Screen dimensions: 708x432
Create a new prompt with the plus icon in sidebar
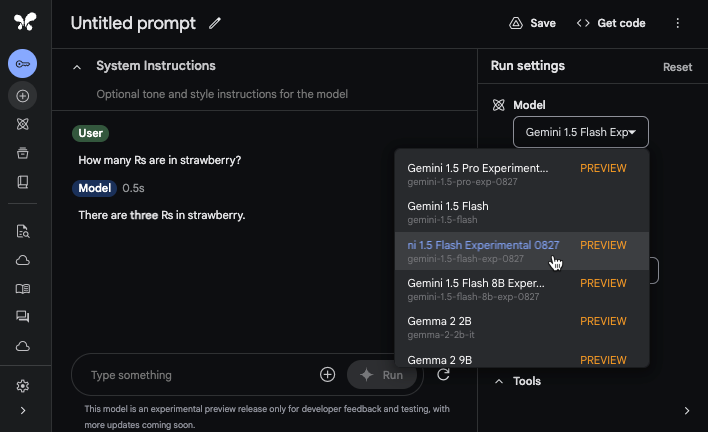coord(23,96)
